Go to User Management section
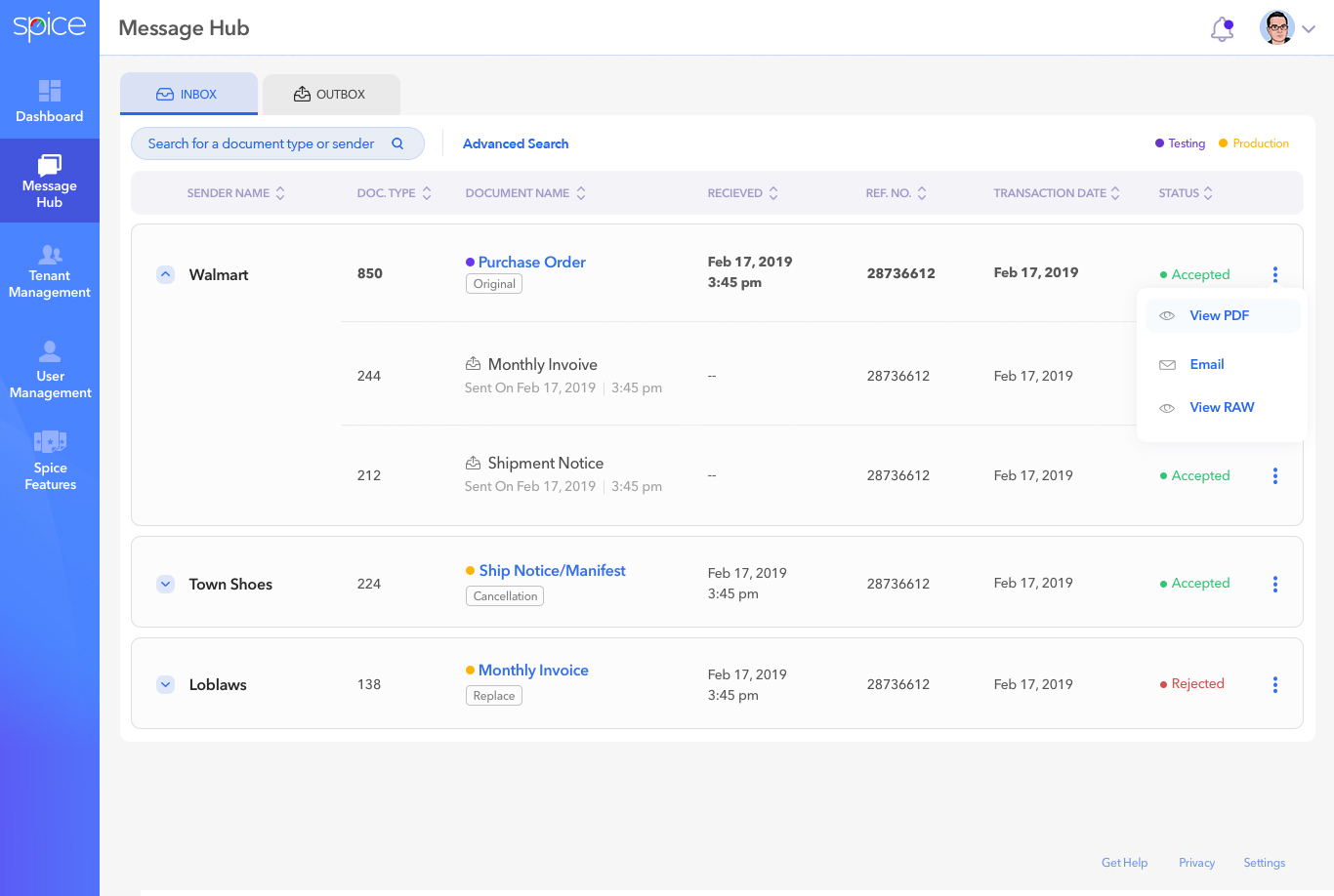 click(x=50, y=371)
